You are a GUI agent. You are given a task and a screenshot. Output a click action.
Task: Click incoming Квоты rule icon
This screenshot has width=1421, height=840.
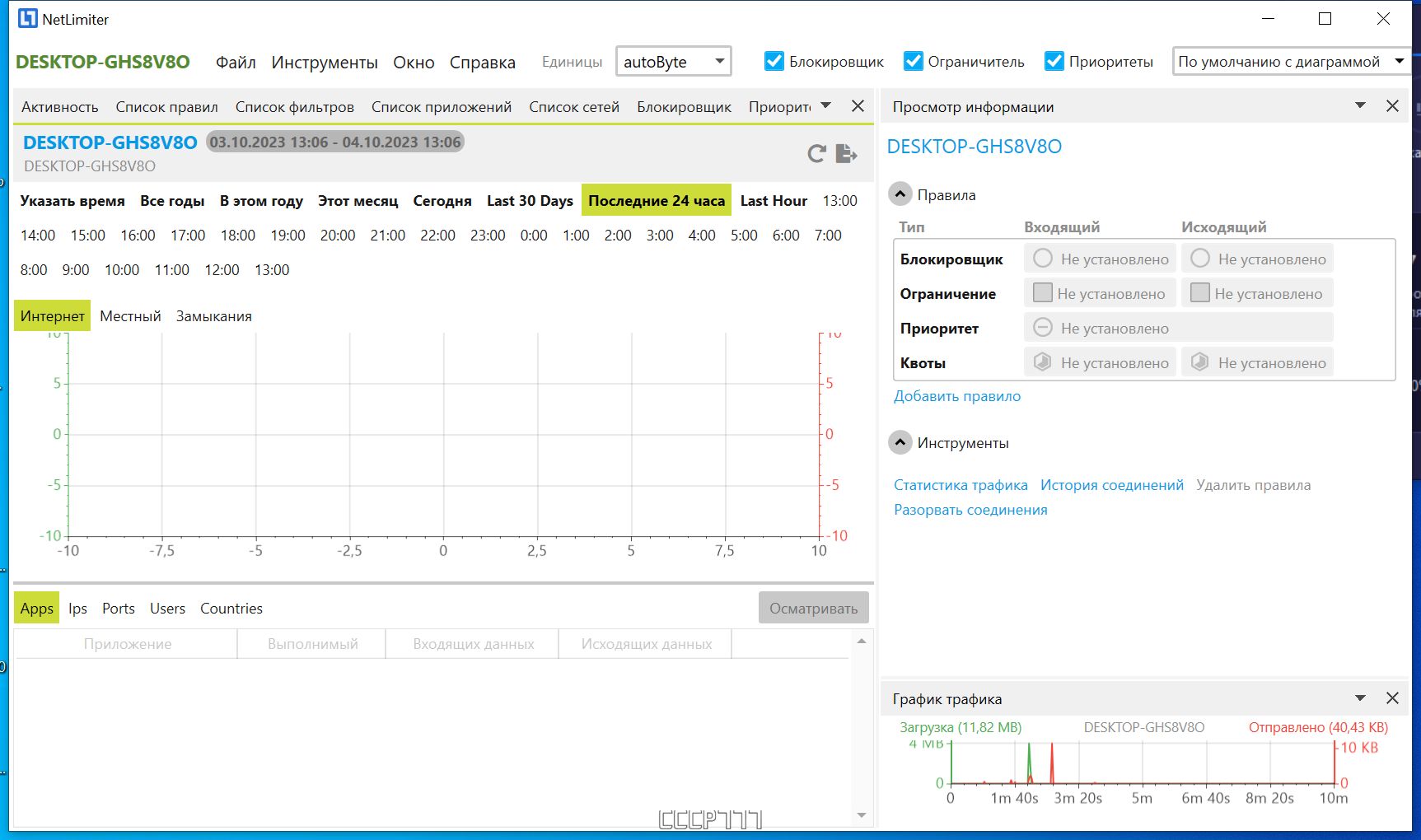pyautogui.click(x=1042, y=362)
